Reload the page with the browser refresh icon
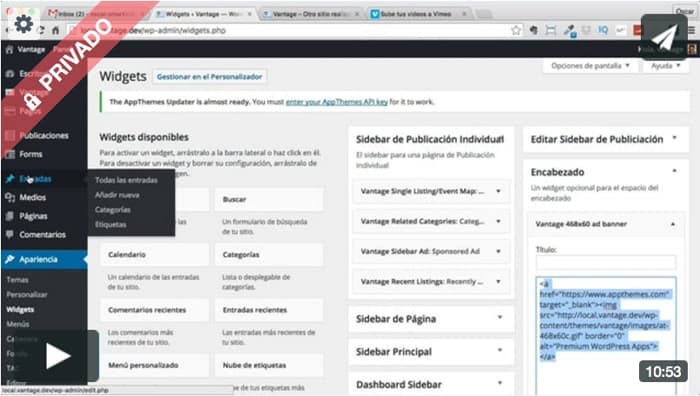This screenshot has width=700, height=396. [41, 30]
